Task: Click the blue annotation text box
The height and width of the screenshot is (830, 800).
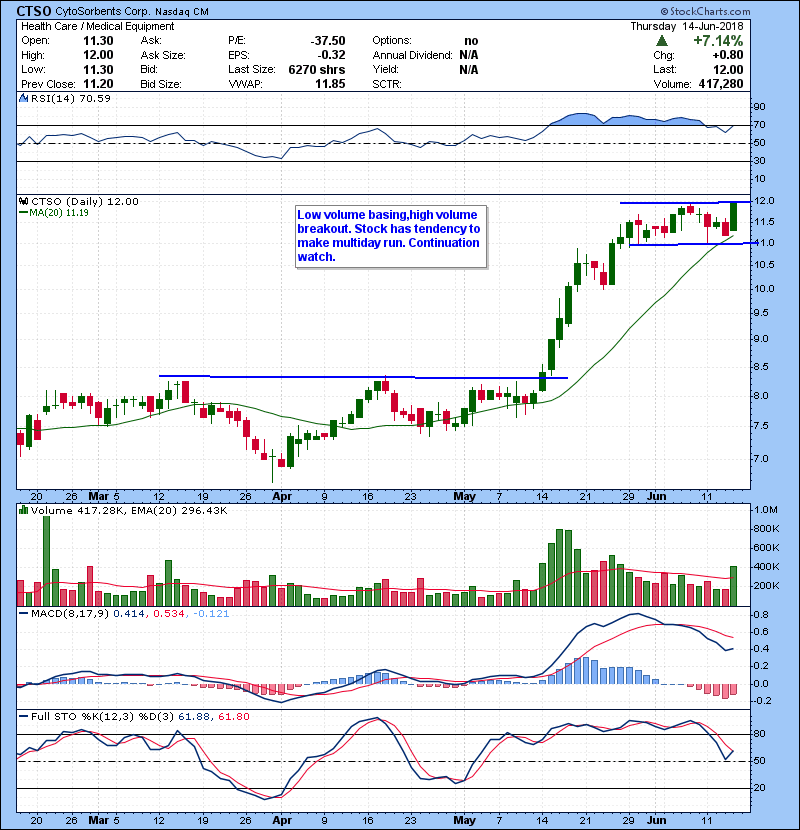Action: (x=391, y=237)
